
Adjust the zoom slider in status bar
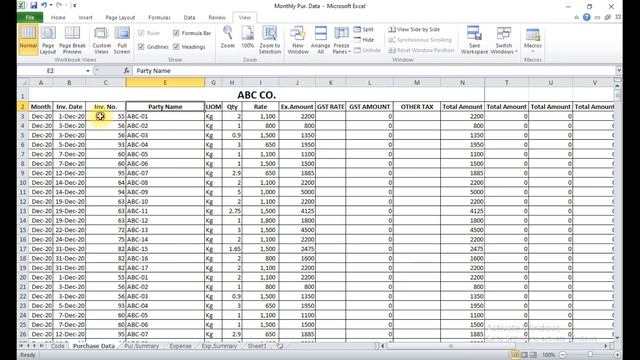click(x=590, y=355)
